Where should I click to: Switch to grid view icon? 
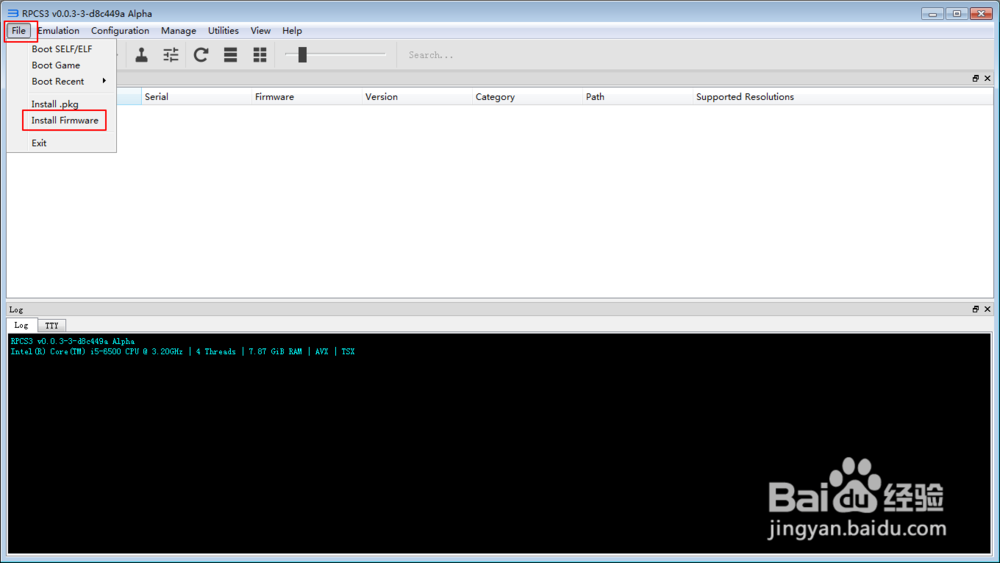point(260,55)
